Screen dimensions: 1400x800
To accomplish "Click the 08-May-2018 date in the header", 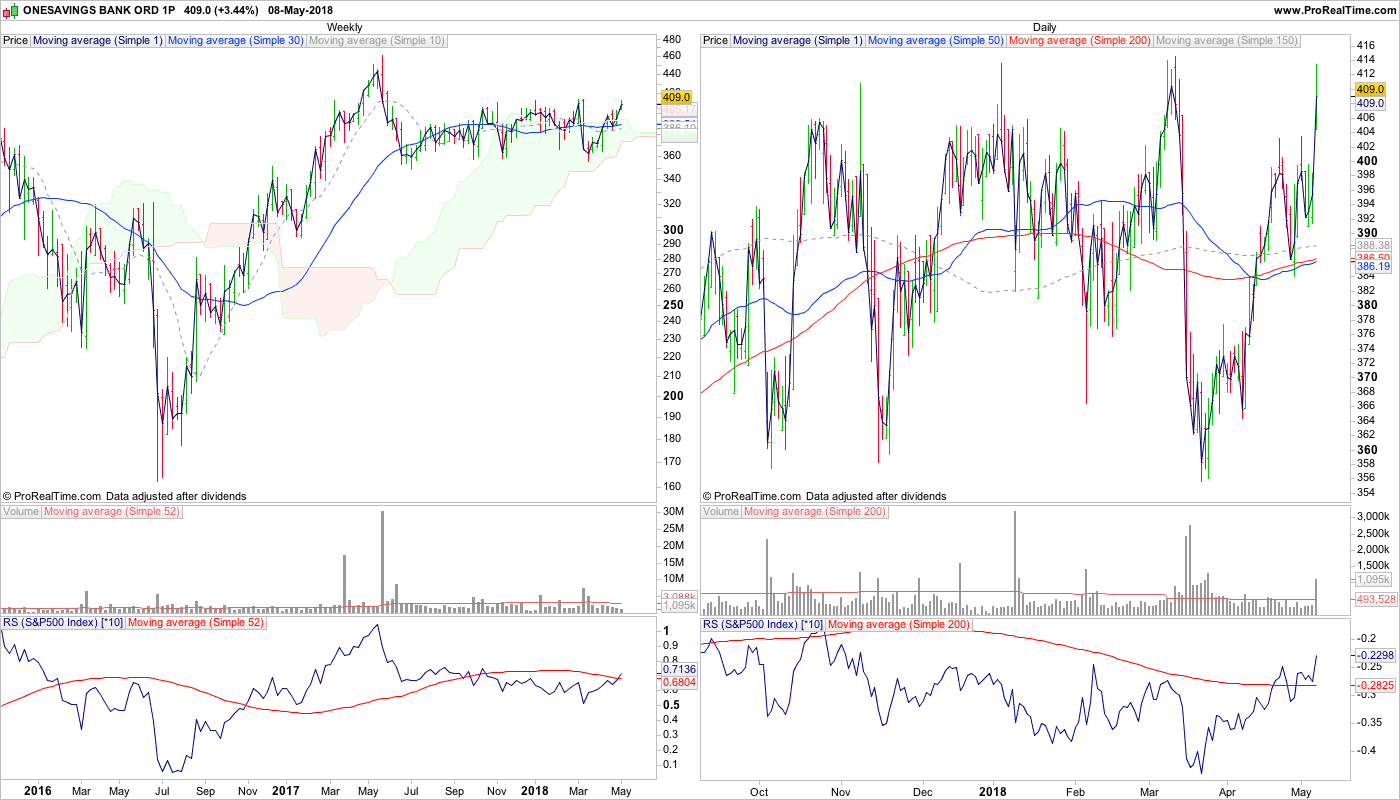I will click(x=300, y=10).
